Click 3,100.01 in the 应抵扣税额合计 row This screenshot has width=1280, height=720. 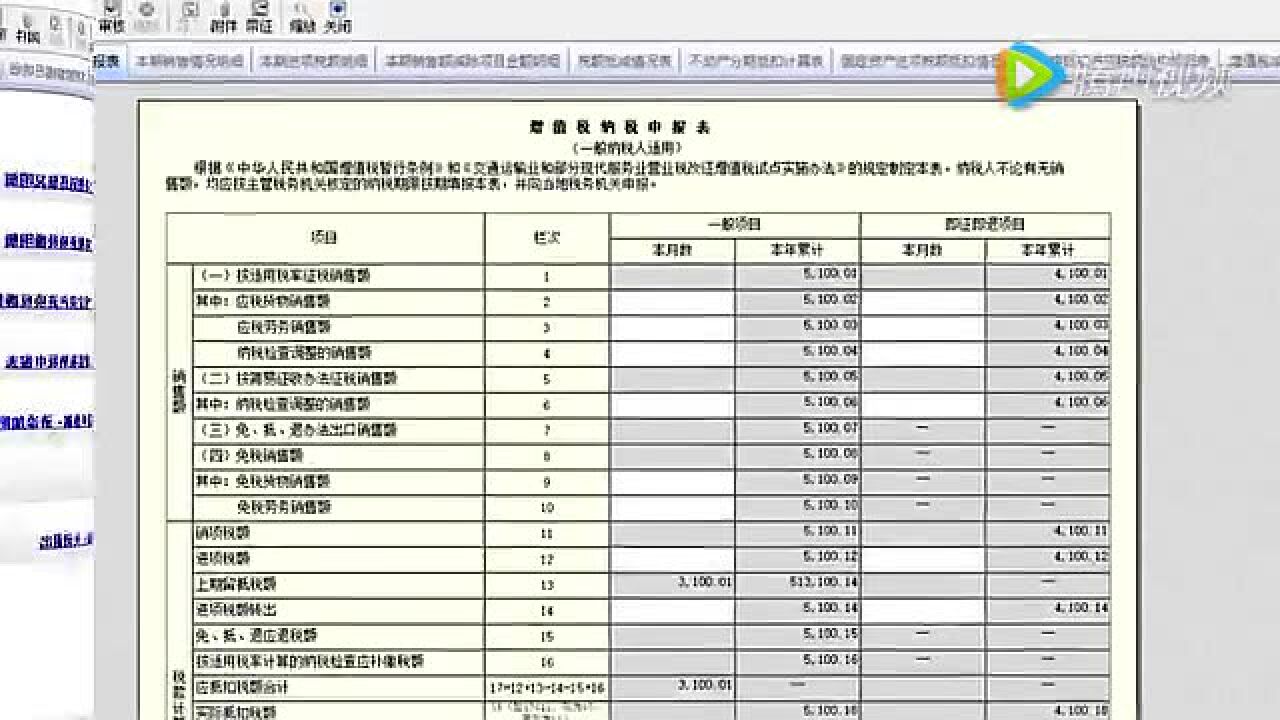click(x=704, y=685)
